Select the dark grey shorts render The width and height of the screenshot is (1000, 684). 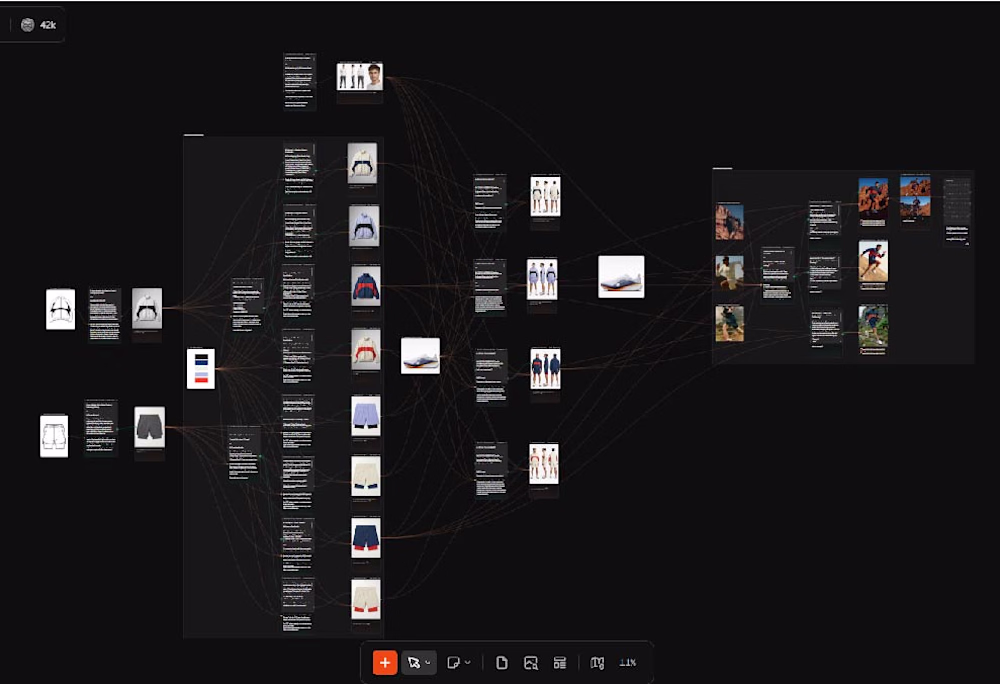tap(150, 427)
